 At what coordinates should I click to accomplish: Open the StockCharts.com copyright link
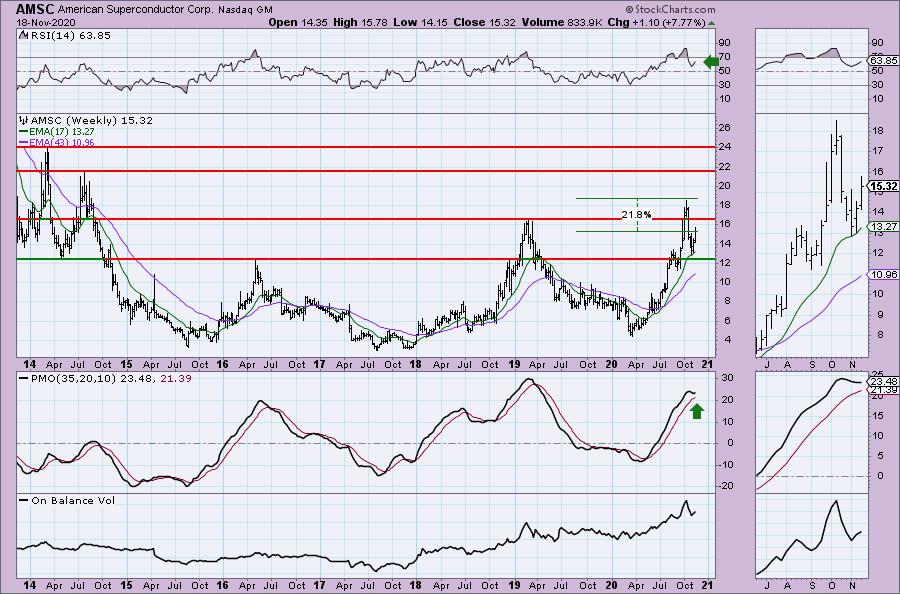[x=670, y=9]
